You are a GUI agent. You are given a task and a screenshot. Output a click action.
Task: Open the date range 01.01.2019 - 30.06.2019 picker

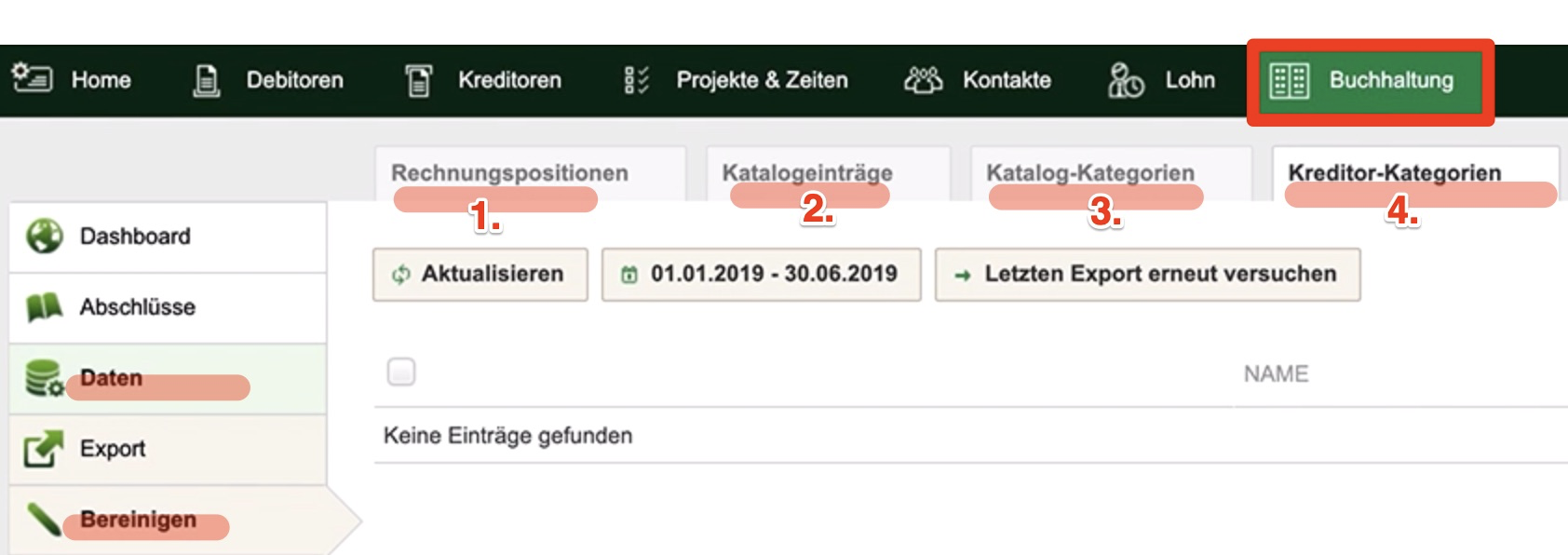[x=761, y=274]
